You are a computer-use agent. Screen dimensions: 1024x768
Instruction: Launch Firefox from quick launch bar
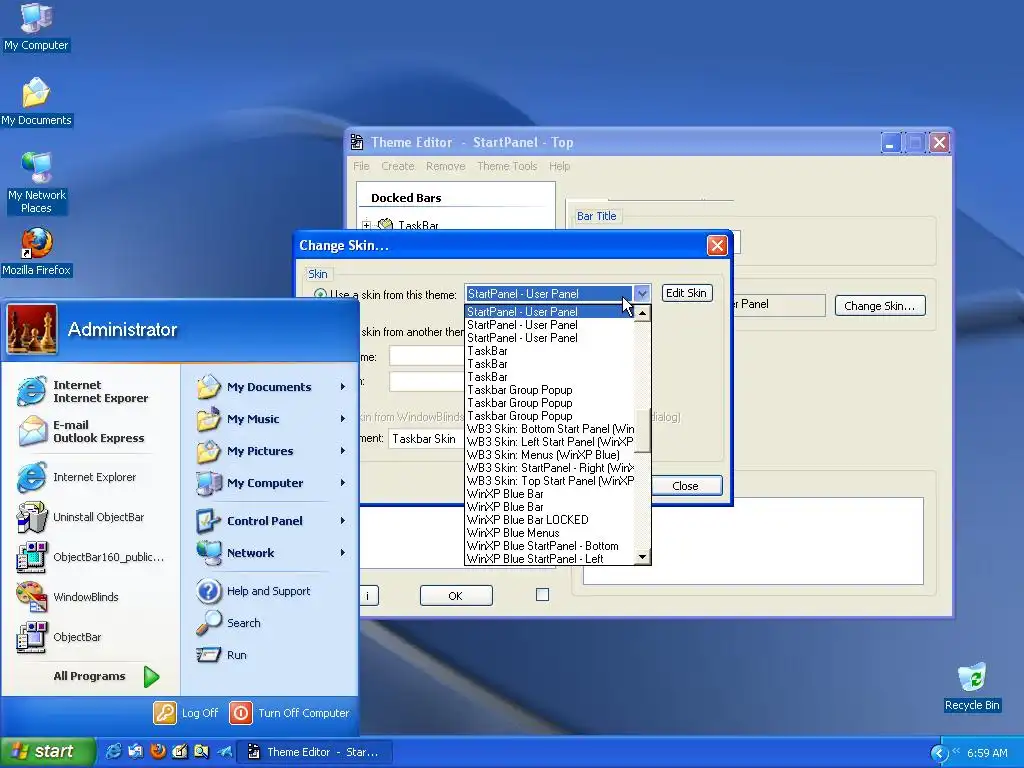157,752
